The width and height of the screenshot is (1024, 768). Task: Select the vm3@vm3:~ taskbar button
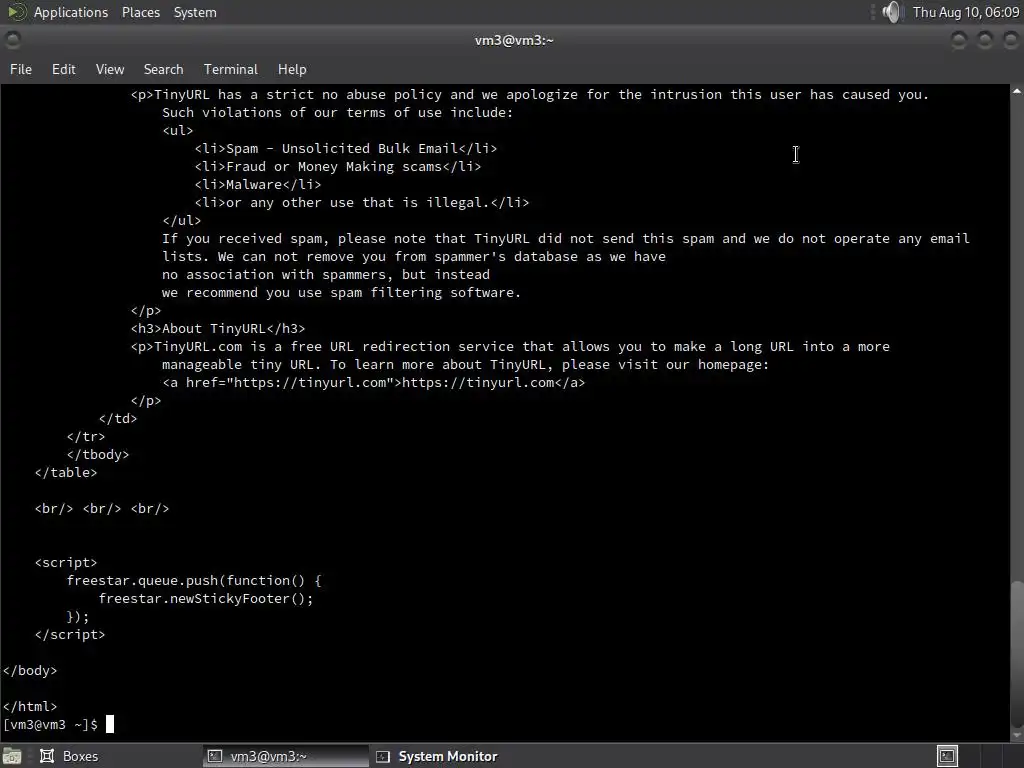(x=285, y=756)
